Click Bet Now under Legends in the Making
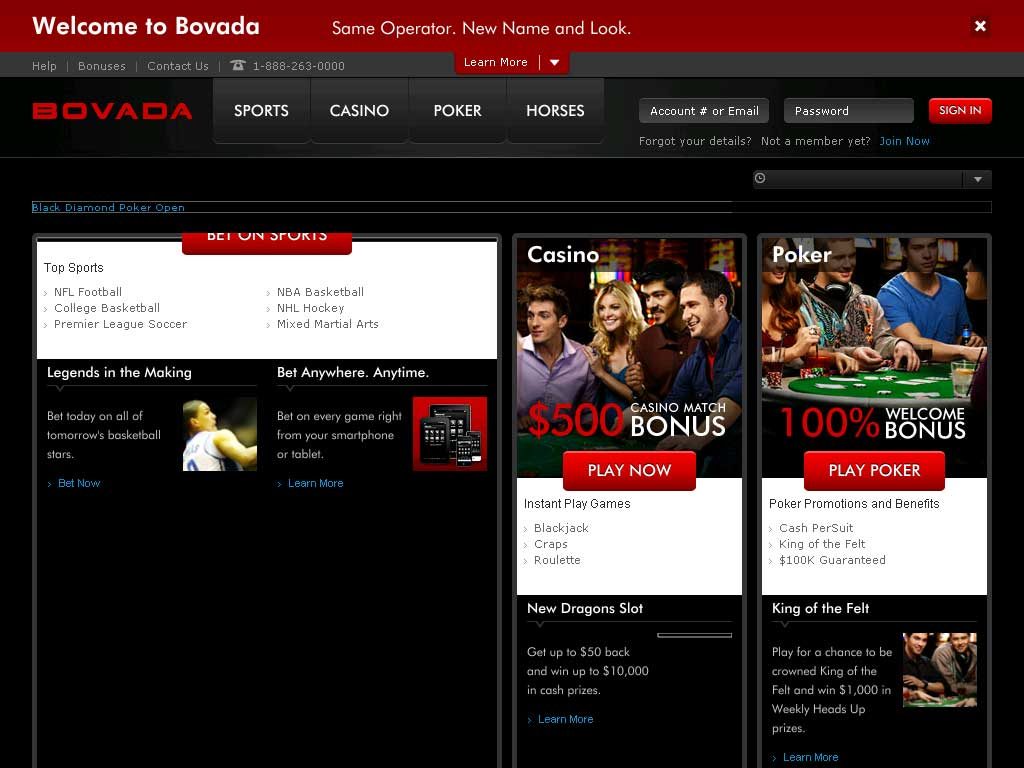1024x768 pixels. coord(79,483)
